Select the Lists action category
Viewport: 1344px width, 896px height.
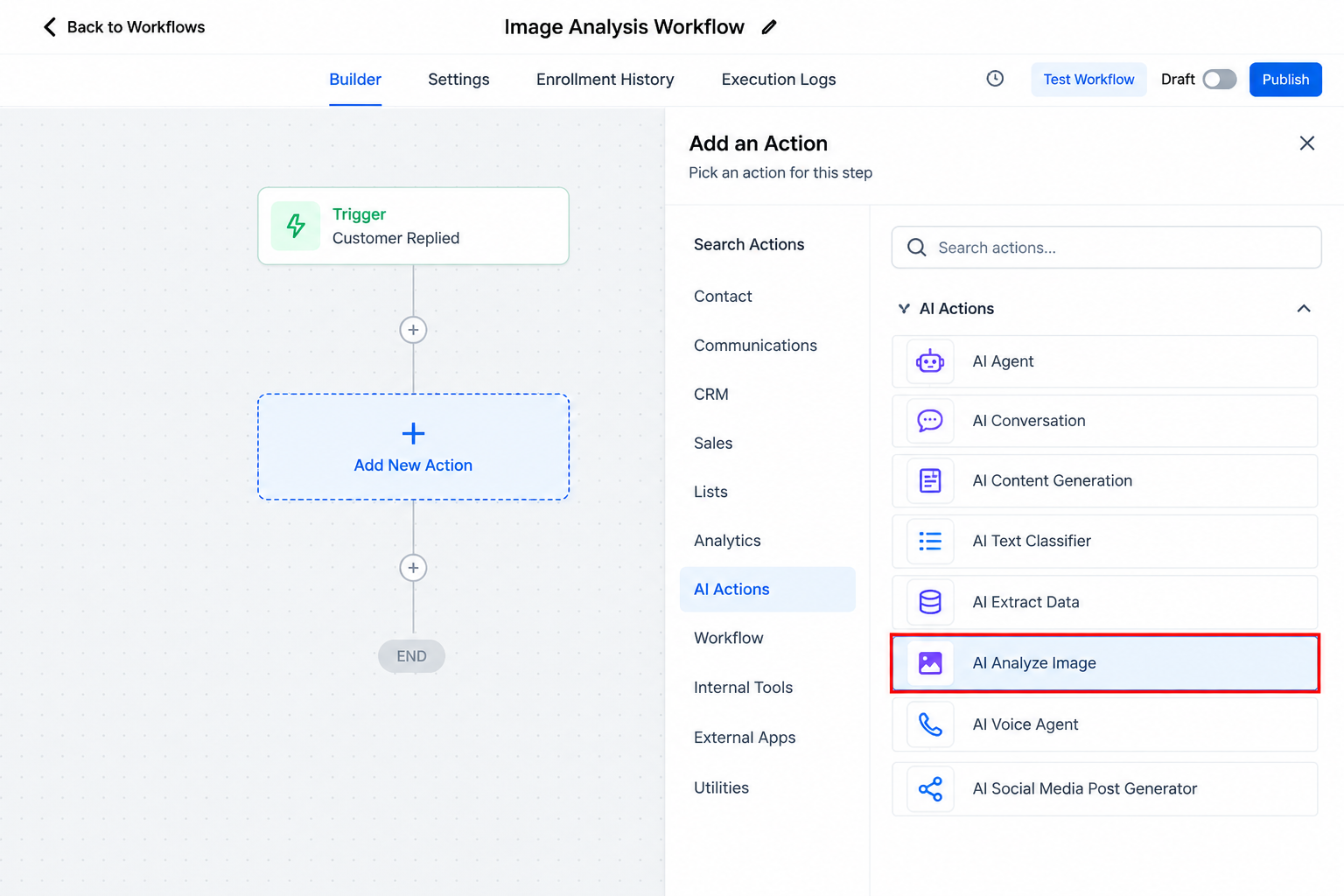click(710, 492)
